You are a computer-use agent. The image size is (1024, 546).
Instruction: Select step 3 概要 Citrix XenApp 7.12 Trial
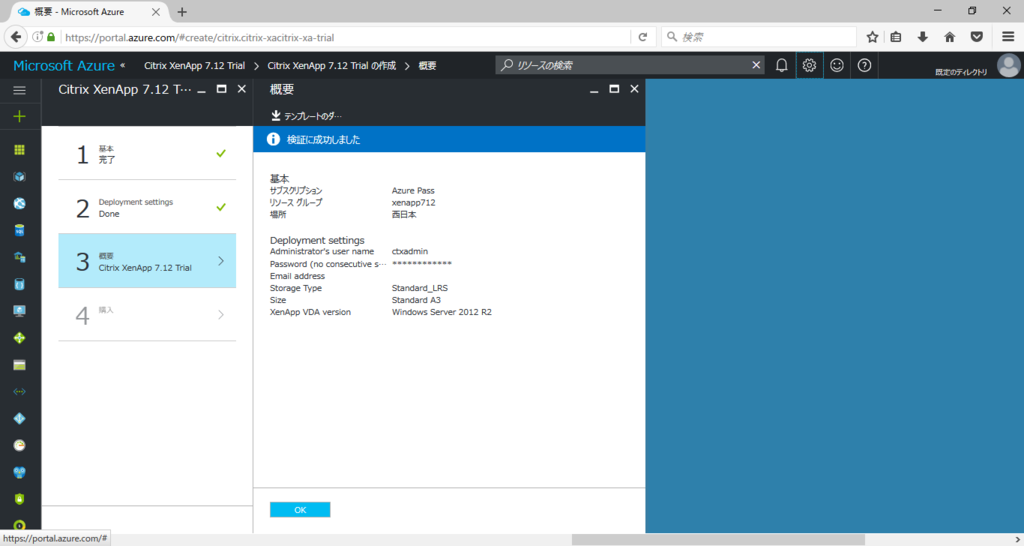click(147, 261)
